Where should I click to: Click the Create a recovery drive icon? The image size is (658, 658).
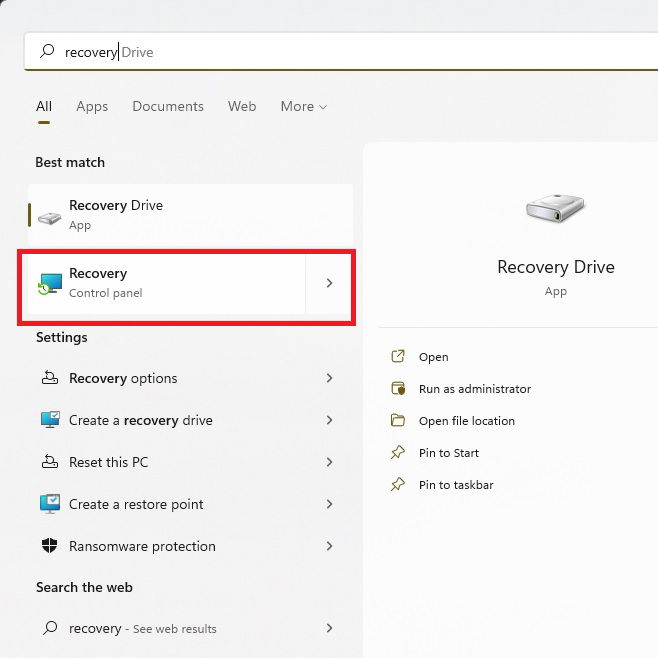tap(50, 420)
